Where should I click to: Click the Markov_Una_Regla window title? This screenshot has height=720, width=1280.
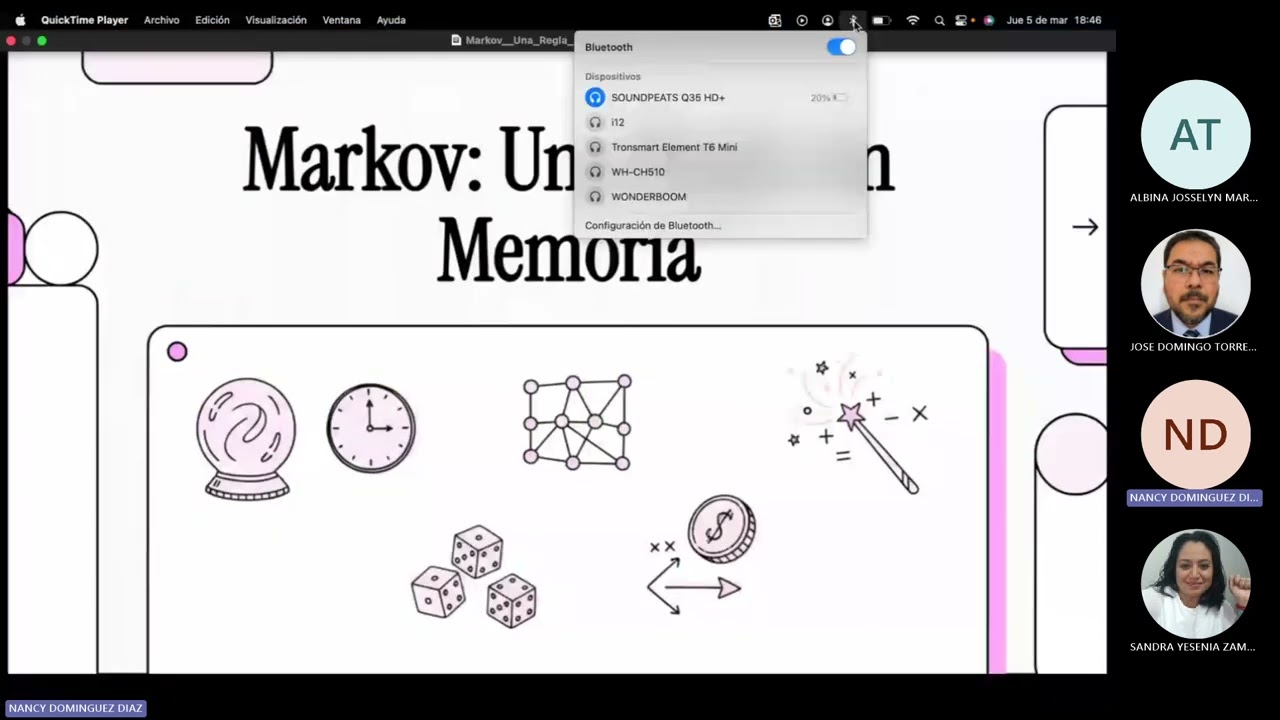(x=512, y=41)
